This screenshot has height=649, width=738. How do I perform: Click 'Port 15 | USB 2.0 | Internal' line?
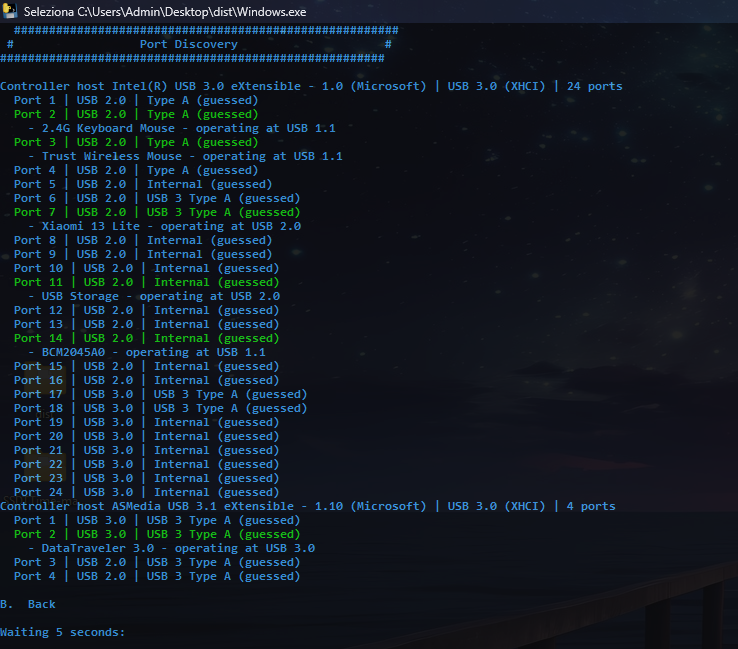(x=146, y=366)
